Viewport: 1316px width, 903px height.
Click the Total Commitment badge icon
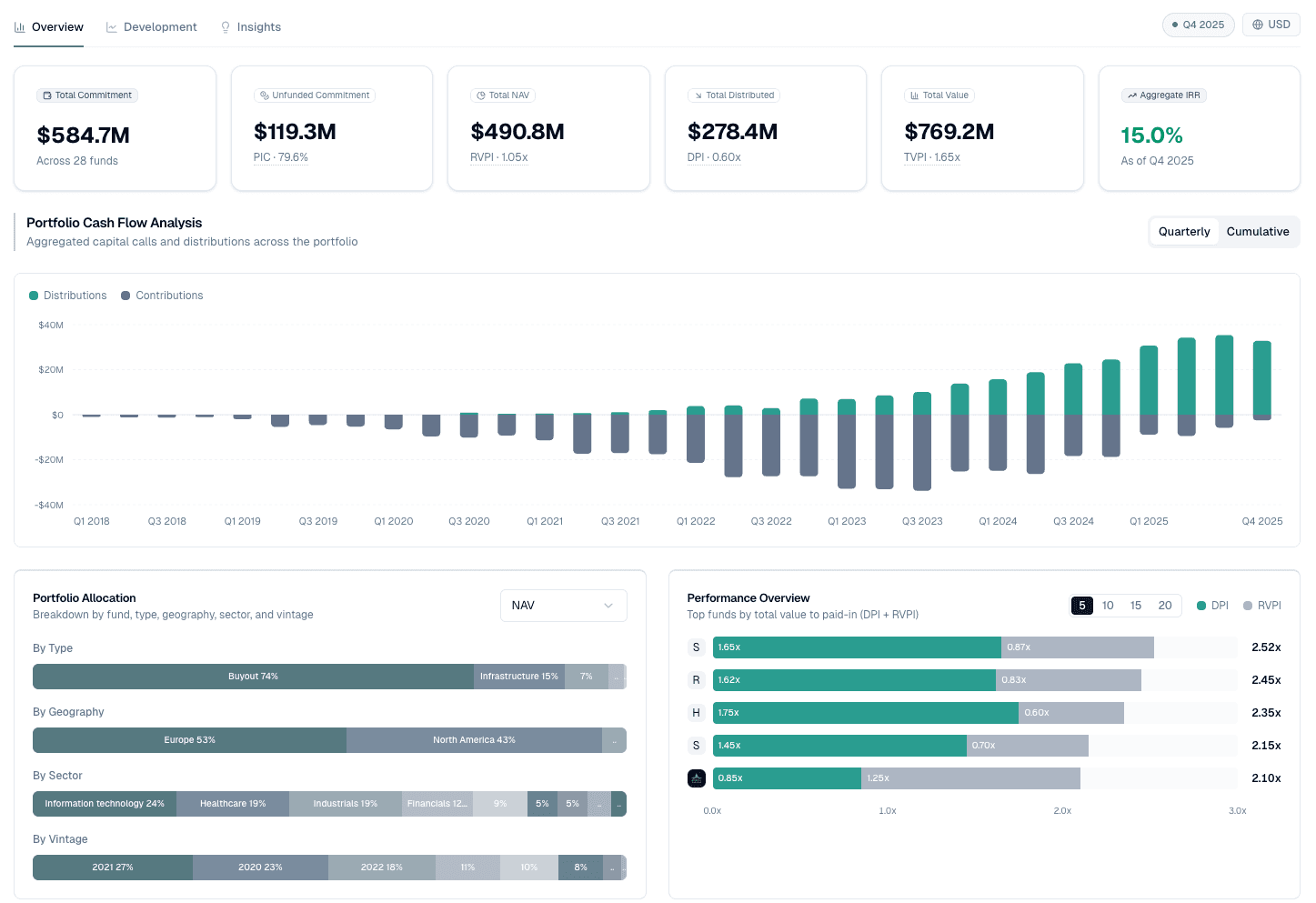(x=47, y=95)
